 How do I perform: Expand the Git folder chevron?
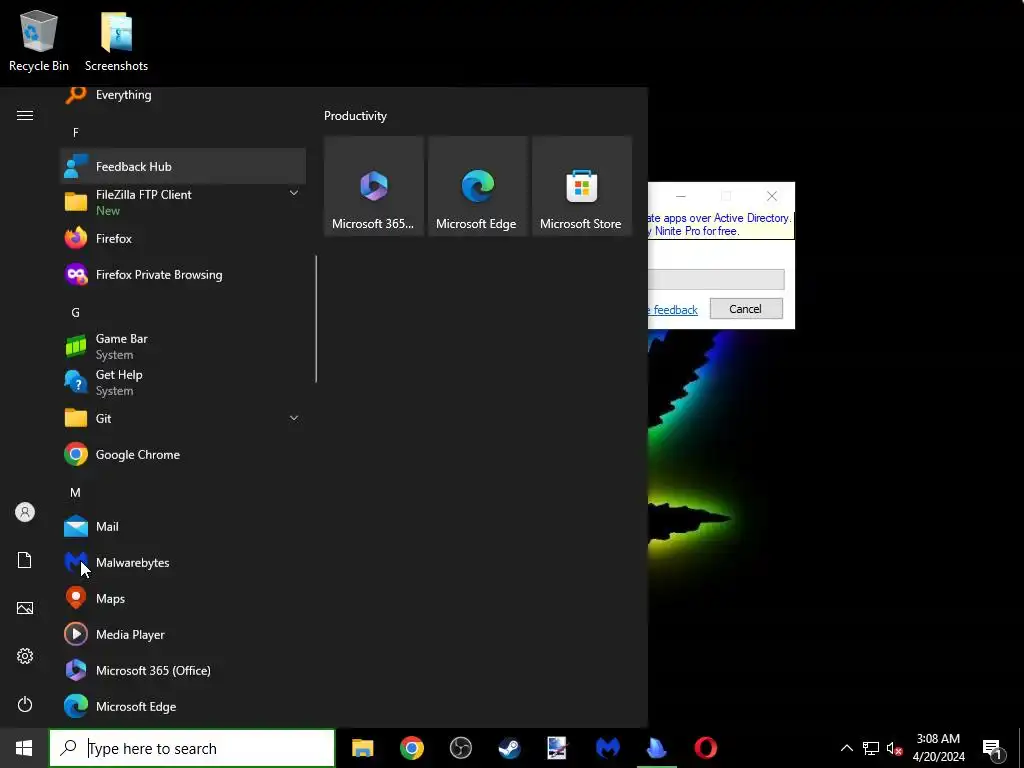(x=294, y=418)
